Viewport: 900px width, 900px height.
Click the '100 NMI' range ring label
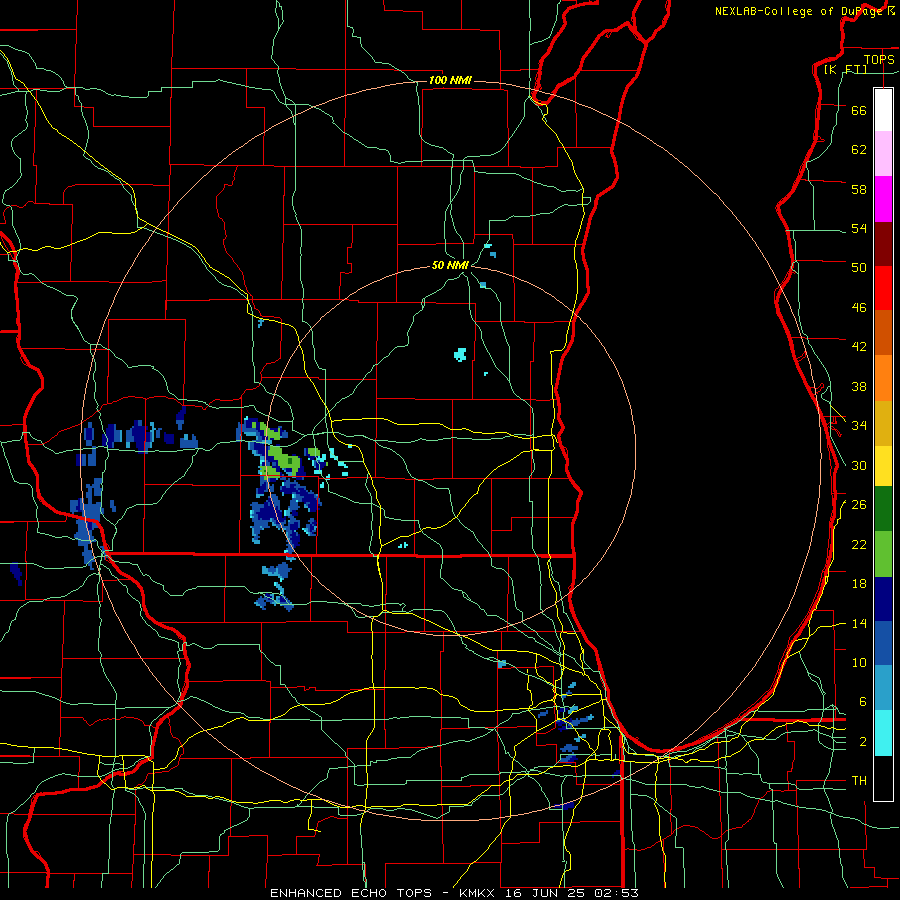pyautogui.click(x=450, y=80)
